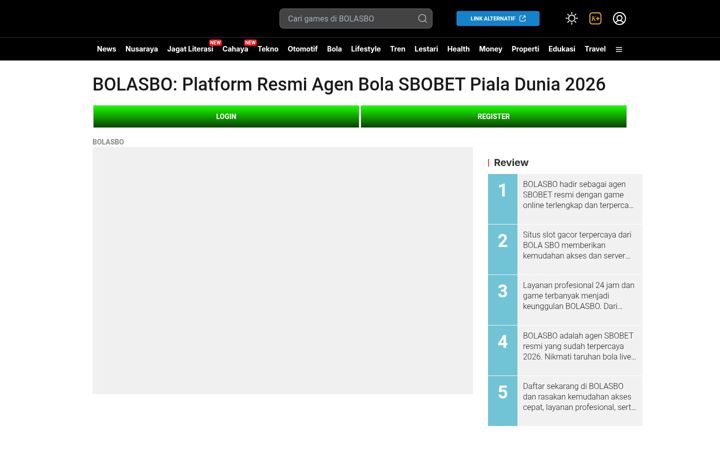Viewport: 720px width, 450px height.
Task: Open review 4 'BOLASBO adalah agen SBOBET'
Action: pos(565,350)
